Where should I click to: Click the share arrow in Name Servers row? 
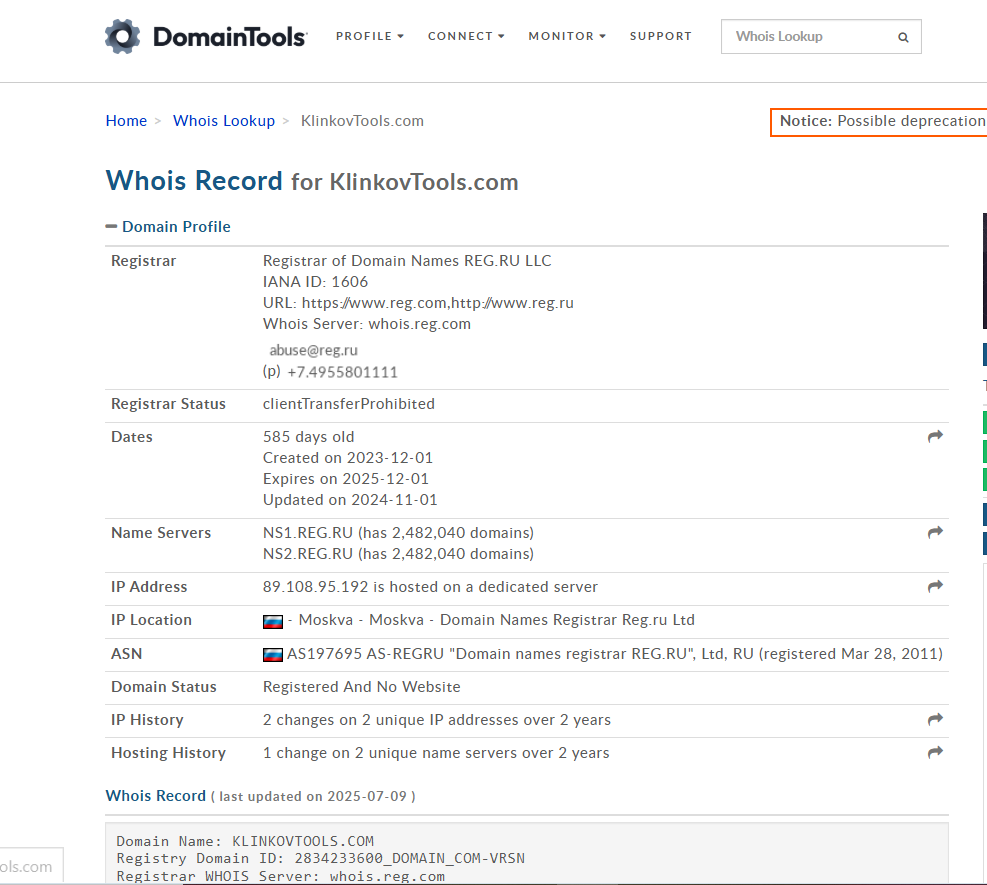935,533
